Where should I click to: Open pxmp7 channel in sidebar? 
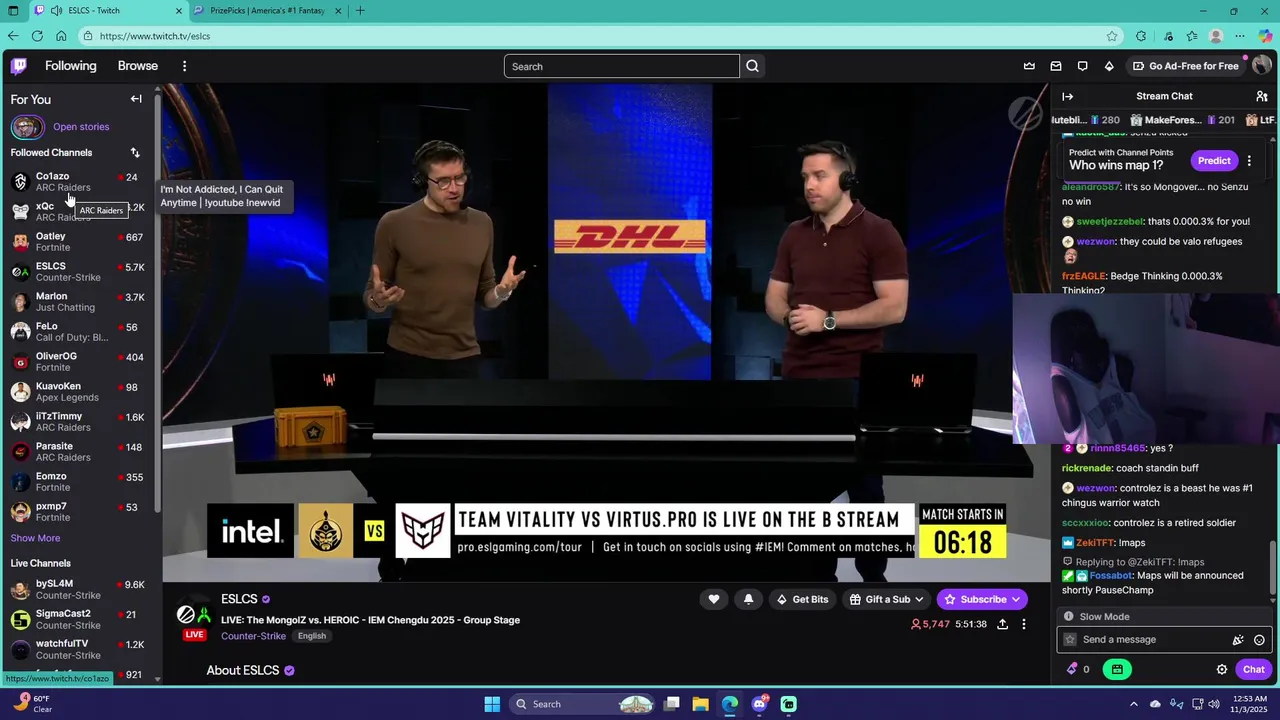[x=78, y=512]
